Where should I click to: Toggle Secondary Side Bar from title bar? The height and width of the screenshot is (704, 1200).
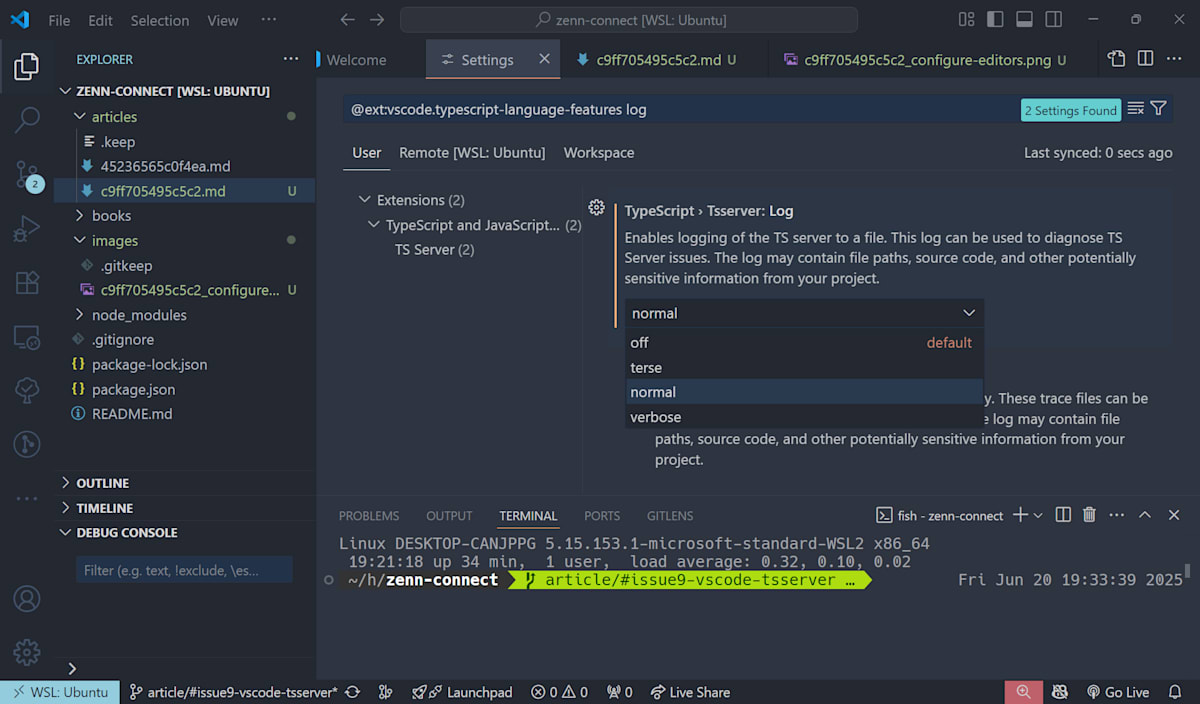point(1053,20)
